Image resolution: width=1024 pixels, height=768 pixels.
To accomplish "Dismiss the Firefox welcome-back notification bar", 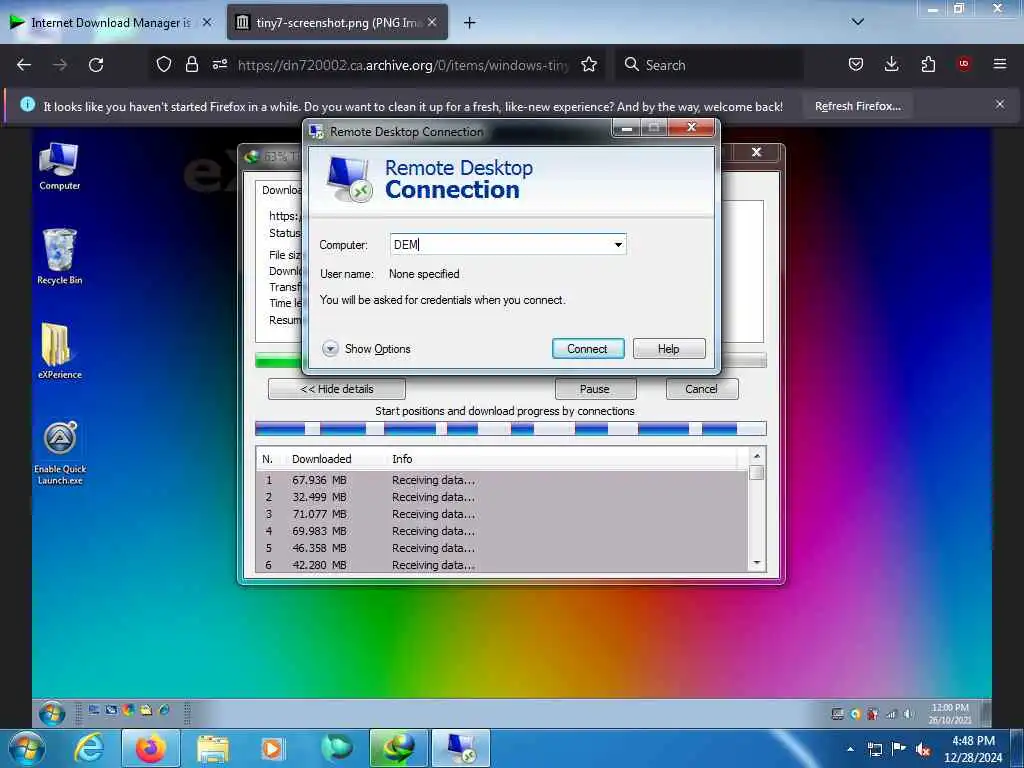I will (1000, 104).
